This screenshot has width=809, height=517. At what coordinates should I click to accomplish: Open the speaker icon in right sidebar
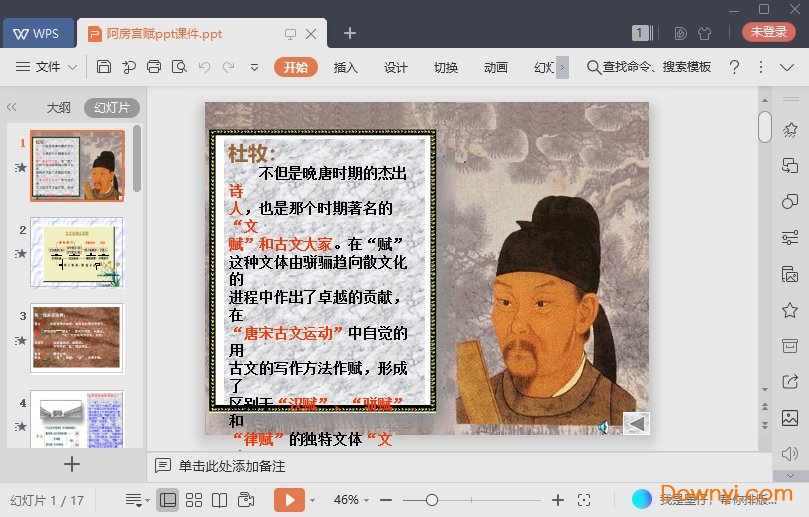(x=789, y=454)
